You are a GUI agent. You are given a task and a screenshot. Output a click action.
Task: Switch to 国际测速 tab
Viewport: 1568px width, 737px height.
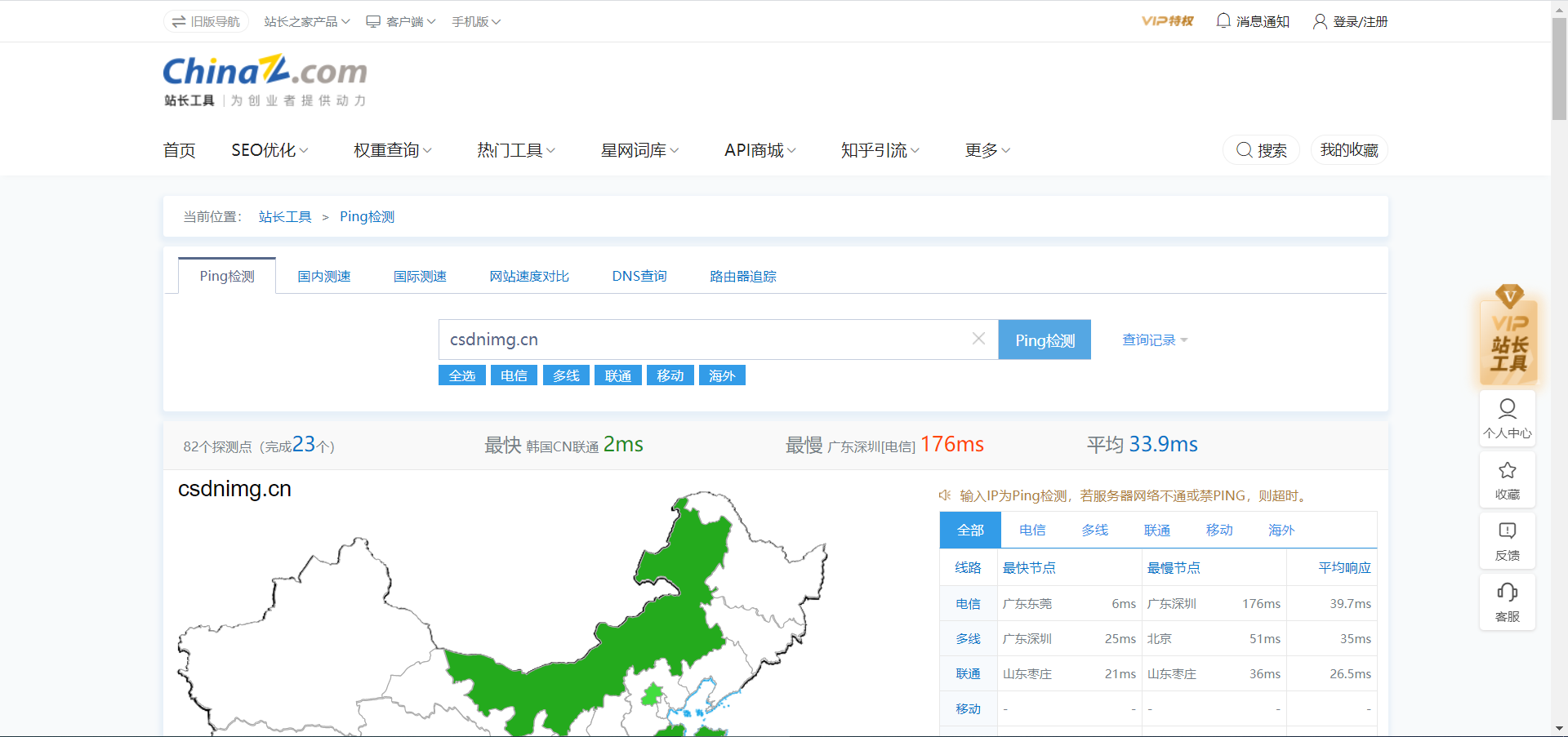coord(420,276)
